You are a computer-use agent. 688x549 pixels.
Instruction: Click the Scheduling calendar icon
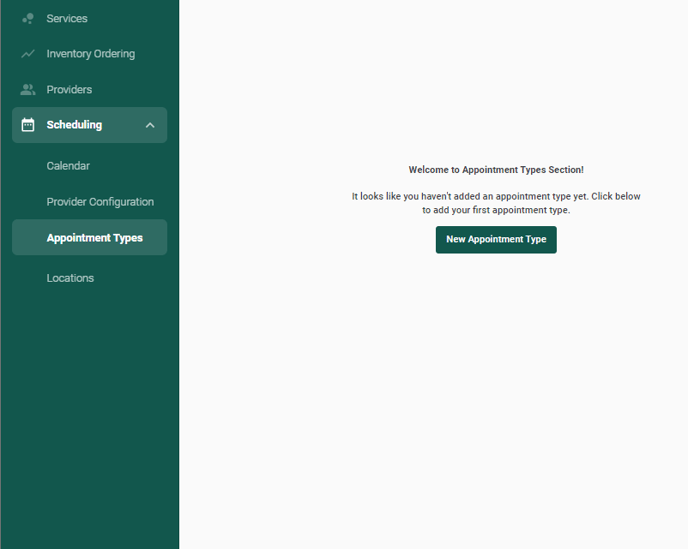tap(28, 125)
